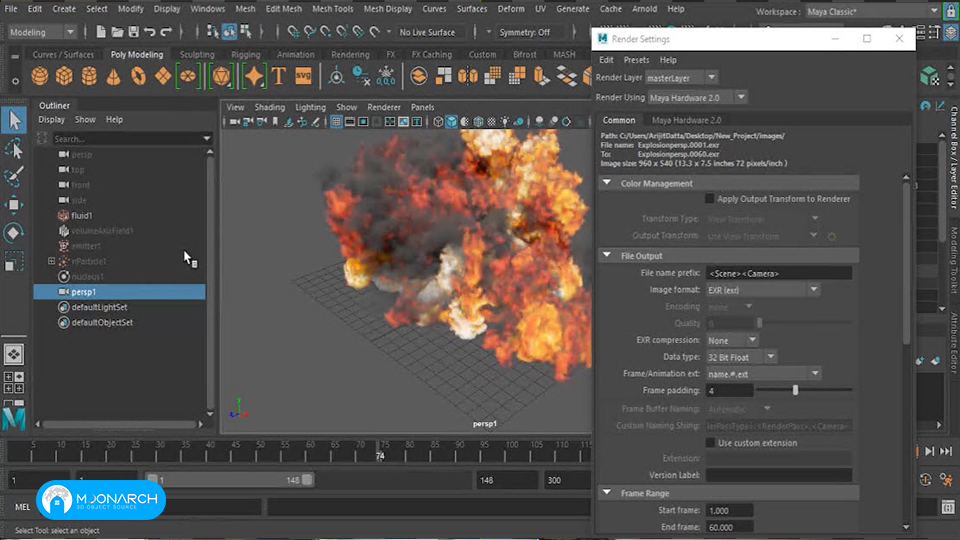The height and width of the screenshot is (540, 960).
Task: Choose the Lasso select tool
Action: 13,149
